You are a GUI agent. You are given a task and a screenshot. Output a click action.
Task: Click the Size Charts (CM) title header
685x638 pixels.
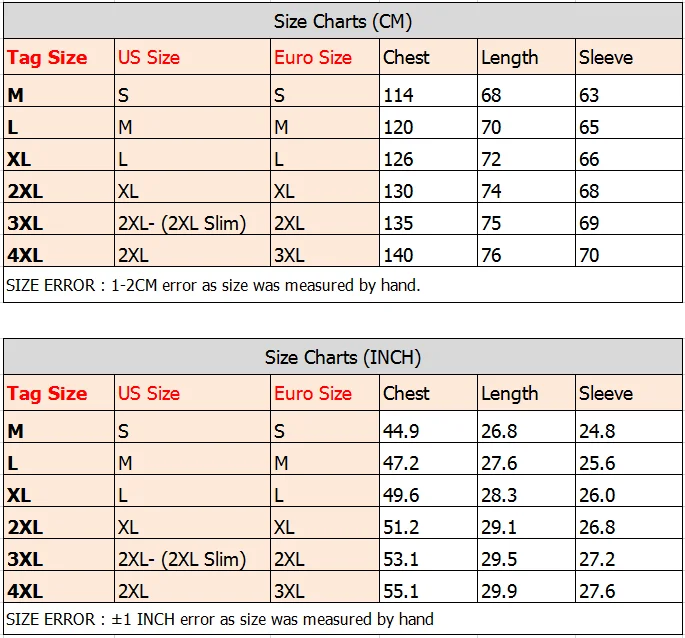tap(343, 21)
